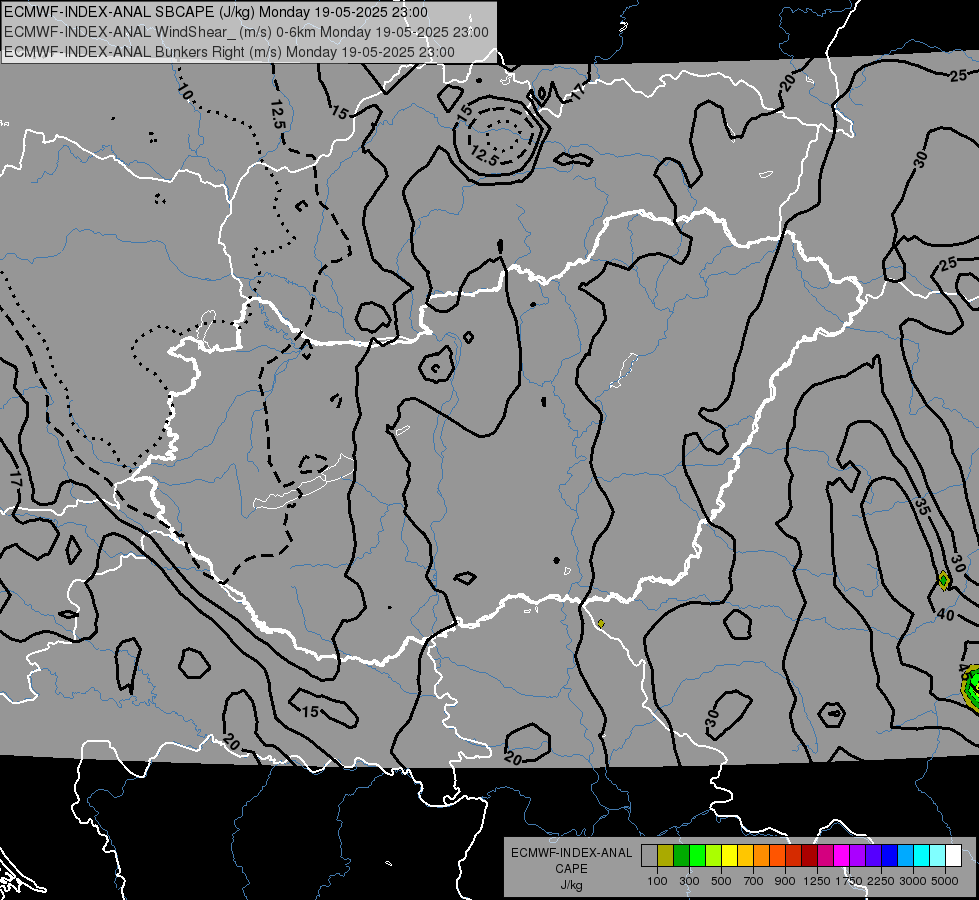Click the Bunkers Right header line
This screenshot has width=979, height=900.
[229, 52]
